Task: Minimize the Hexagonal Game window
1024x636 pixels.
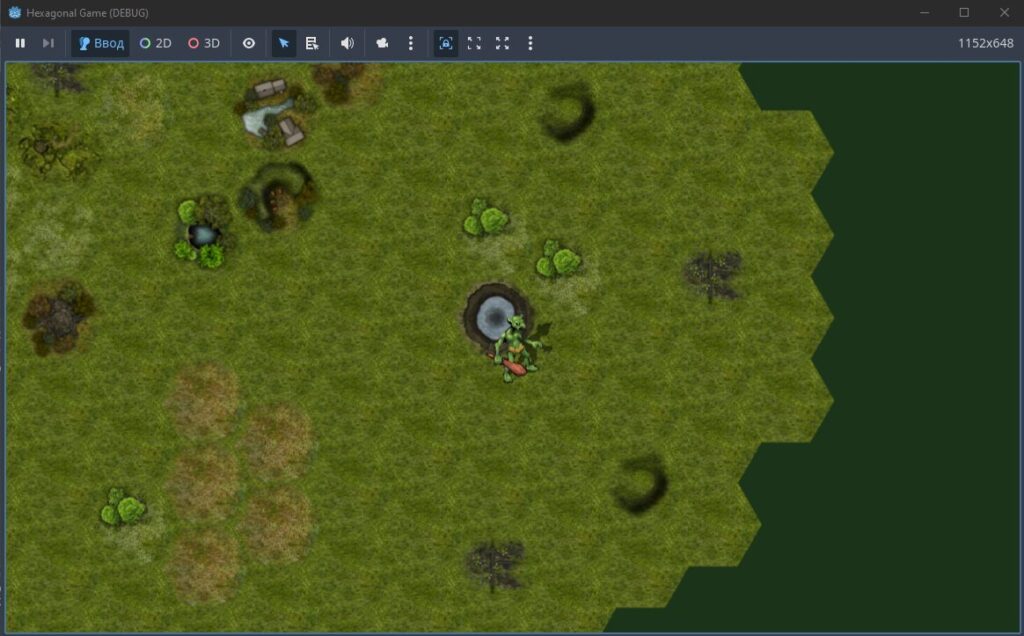Action: 924,12
